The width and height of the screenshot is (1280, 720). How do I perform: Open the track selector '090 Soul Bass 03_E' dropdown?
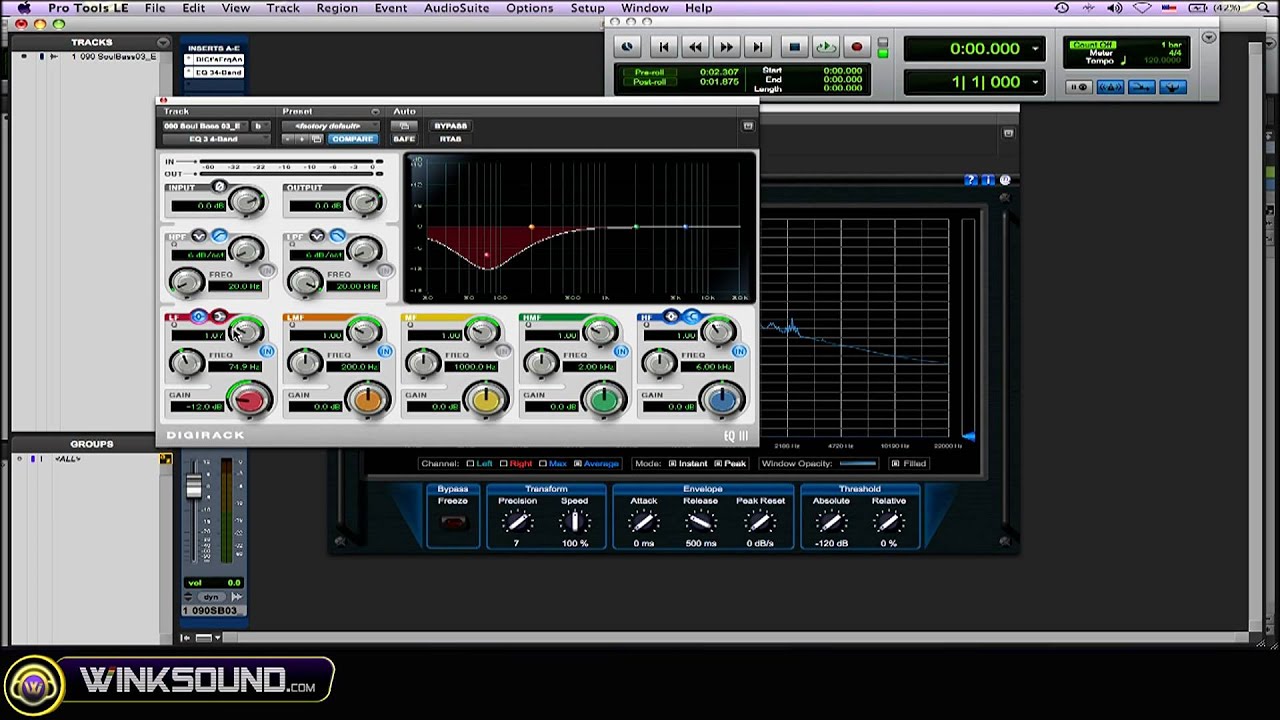tap(204, 126)
